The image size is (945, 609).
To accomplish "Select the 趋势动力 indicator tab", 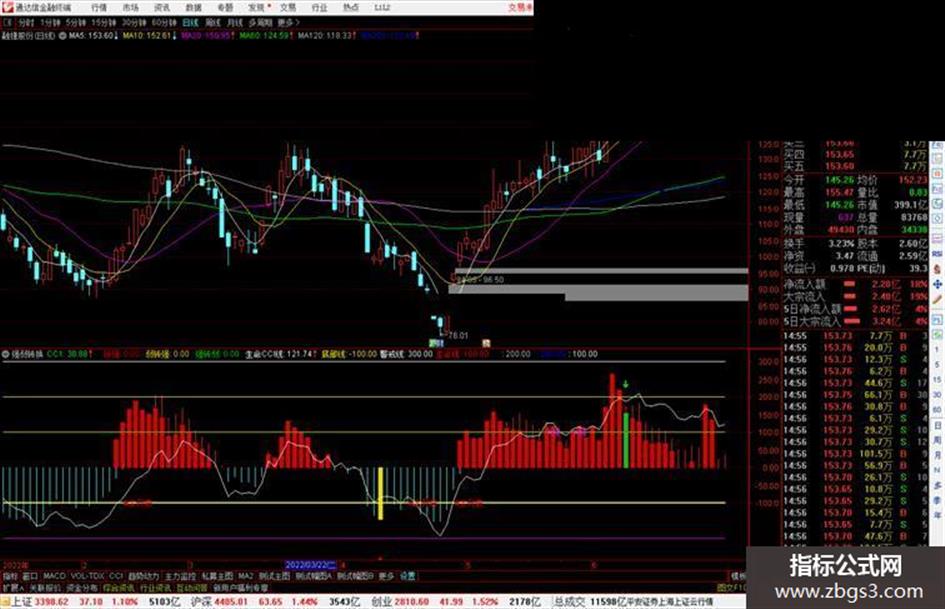I will [143, 576].
